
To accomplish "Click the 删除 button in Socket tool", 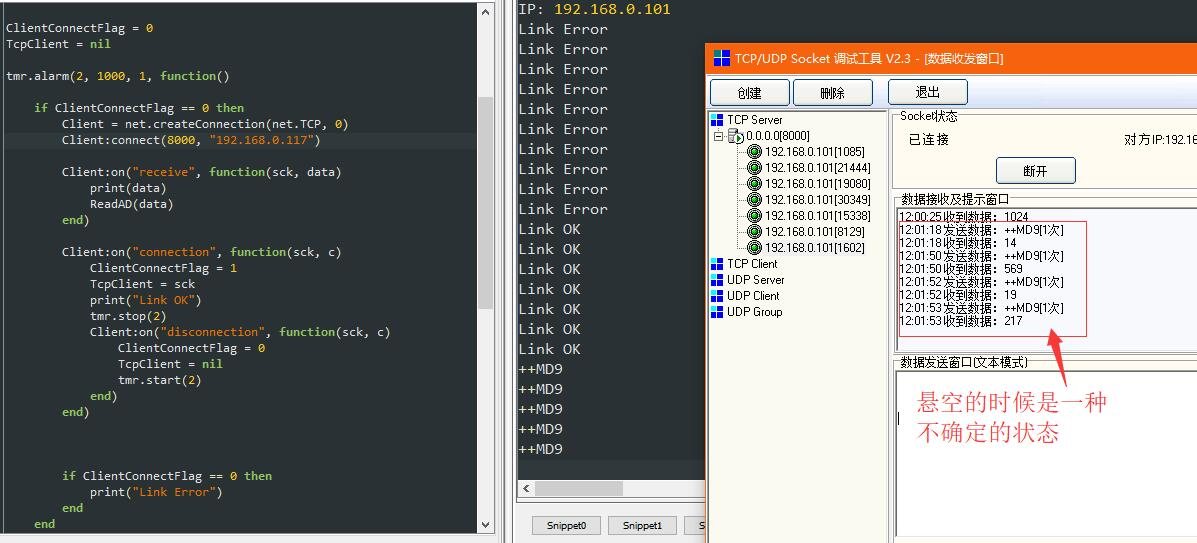I will [x=832, y=92].
